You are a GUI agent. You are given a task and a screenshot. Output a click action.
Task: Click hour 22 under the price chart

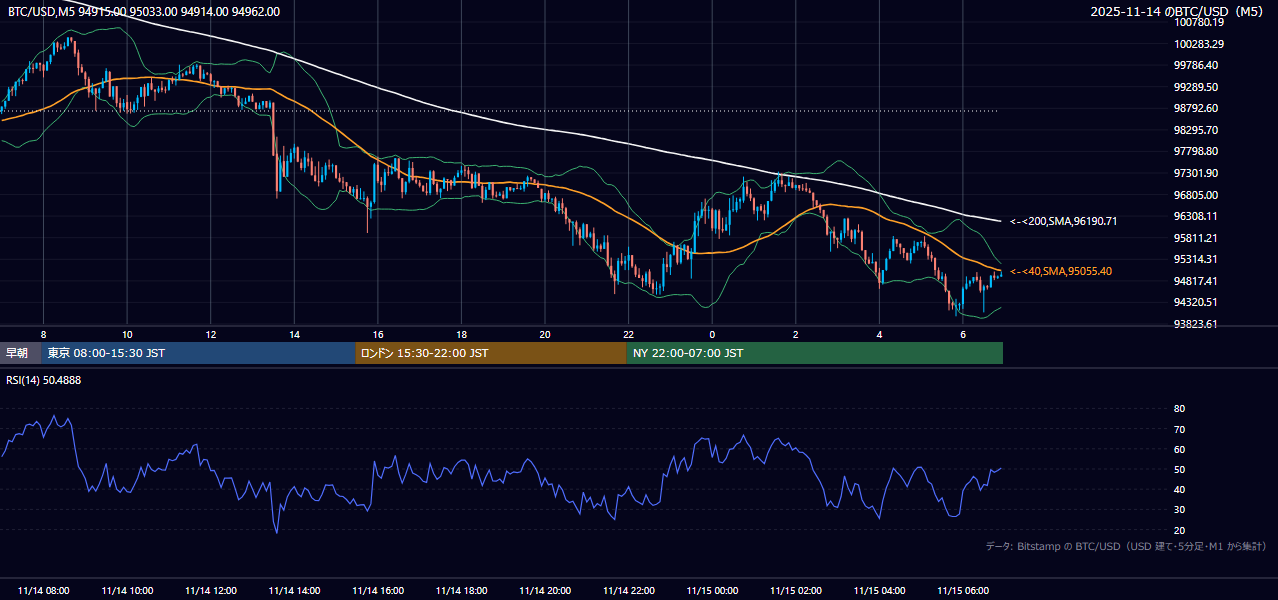point(628,333)
